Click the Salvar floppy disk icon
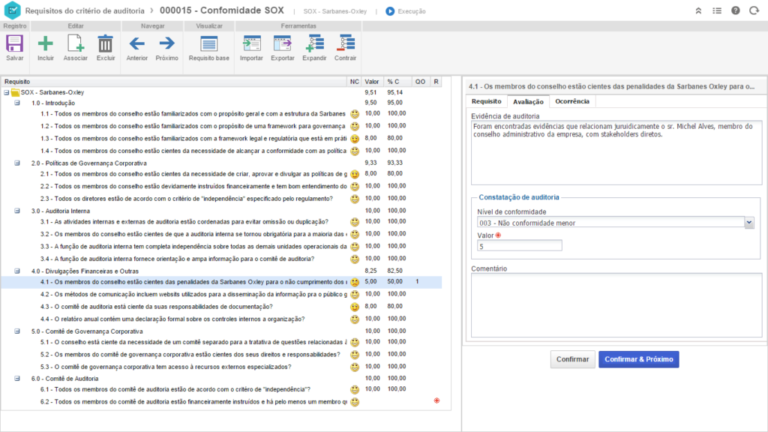 (14, 43)
